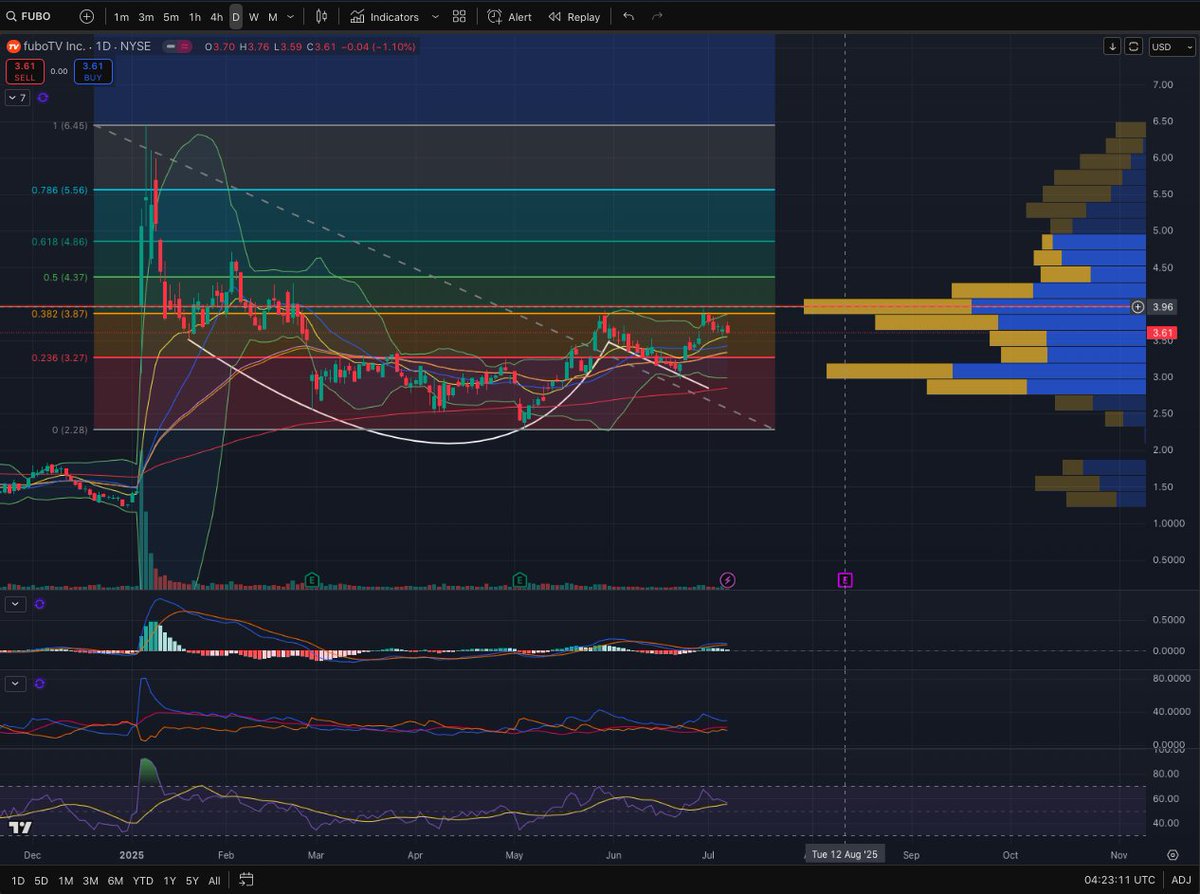Click the May earnings E marker
The width and height of the screenshot is (1200, 894).
520,579
